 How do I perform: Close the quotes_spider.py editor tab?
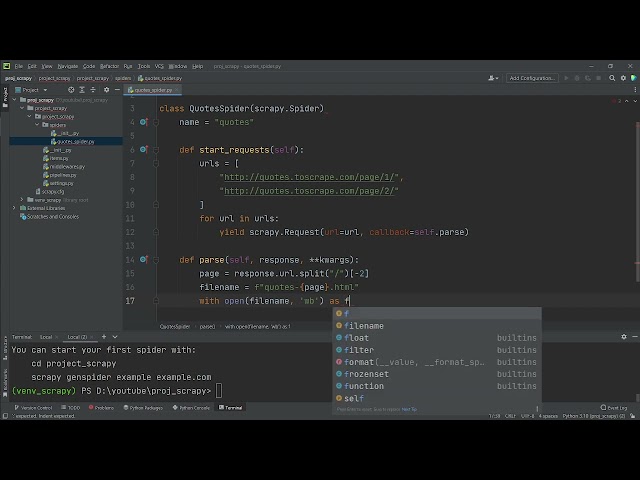(177, 90)
